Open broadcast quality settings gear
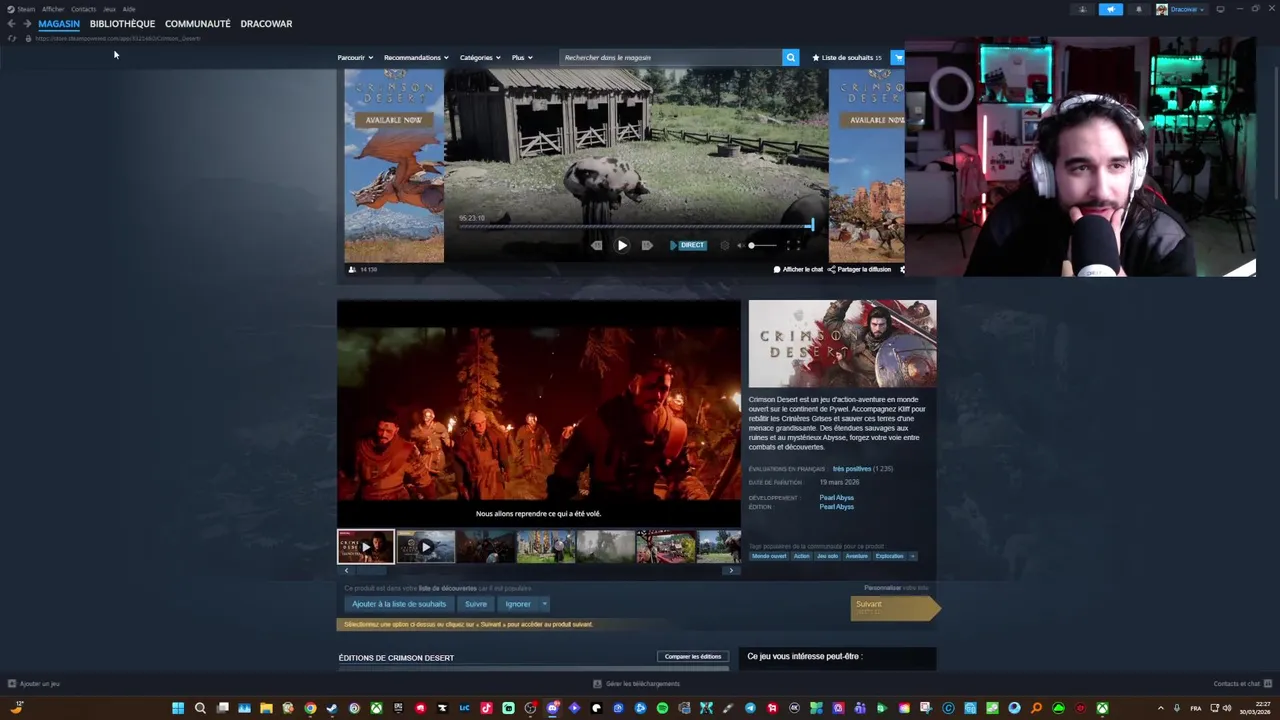The width and height of the screenshot is (1280, 720). pyautogui.click(x=725, y=245)
